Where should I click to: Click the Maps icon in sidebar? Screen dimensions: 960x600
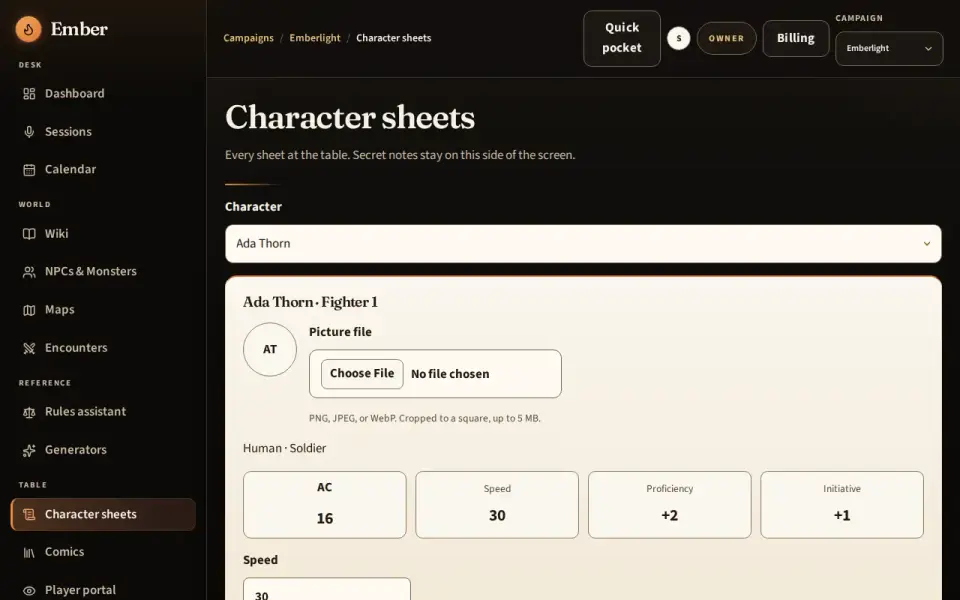click(29, 310)
